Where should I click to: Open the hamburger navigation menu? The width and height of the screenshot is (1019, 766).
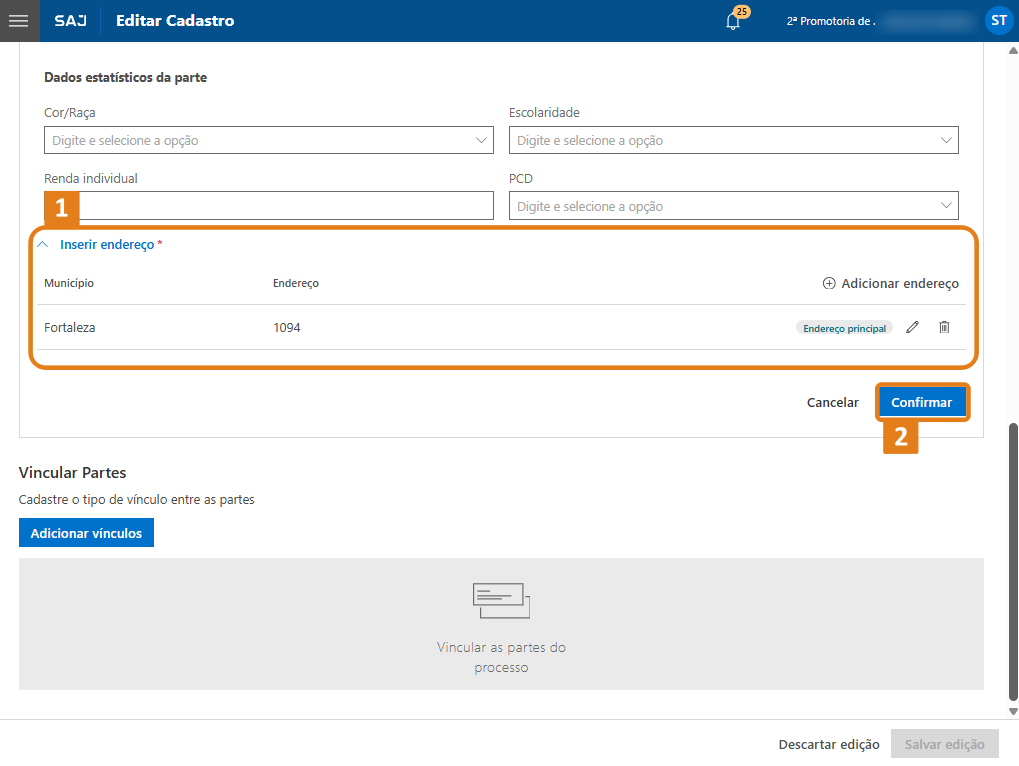pos(19,21)
